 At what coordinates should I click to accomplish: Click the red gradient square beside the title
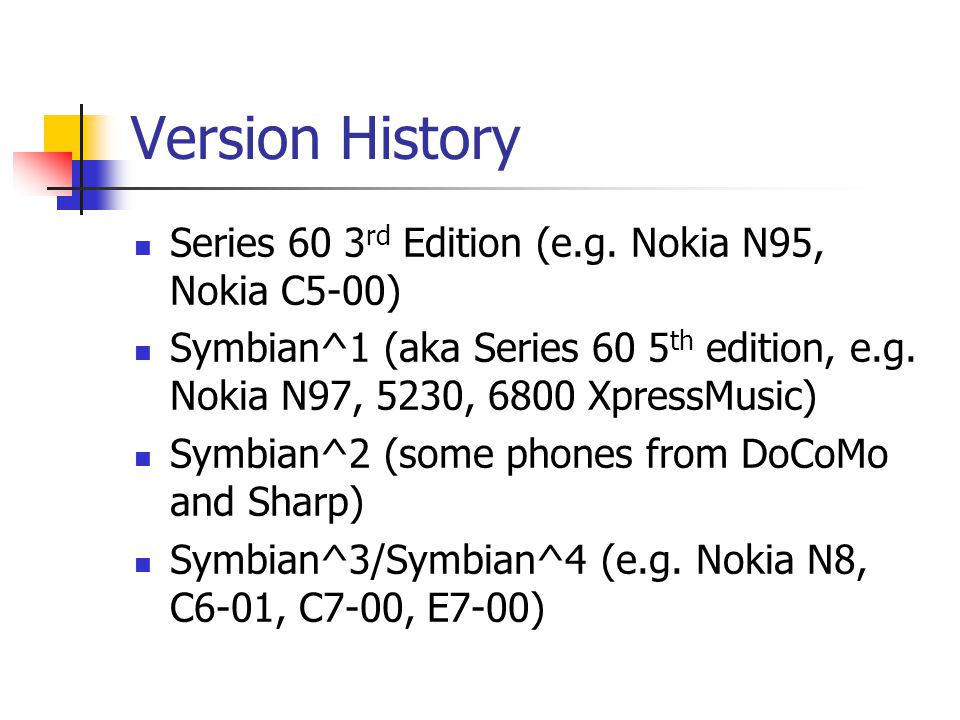pos(42,171)
